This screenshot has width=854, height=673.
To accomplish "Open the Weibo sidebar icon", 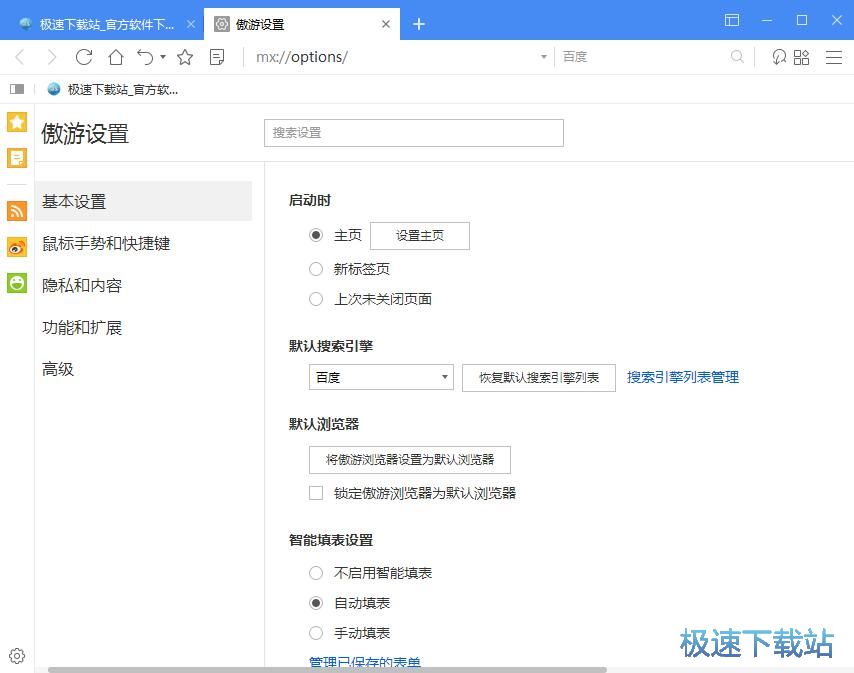I will [17, 247].
